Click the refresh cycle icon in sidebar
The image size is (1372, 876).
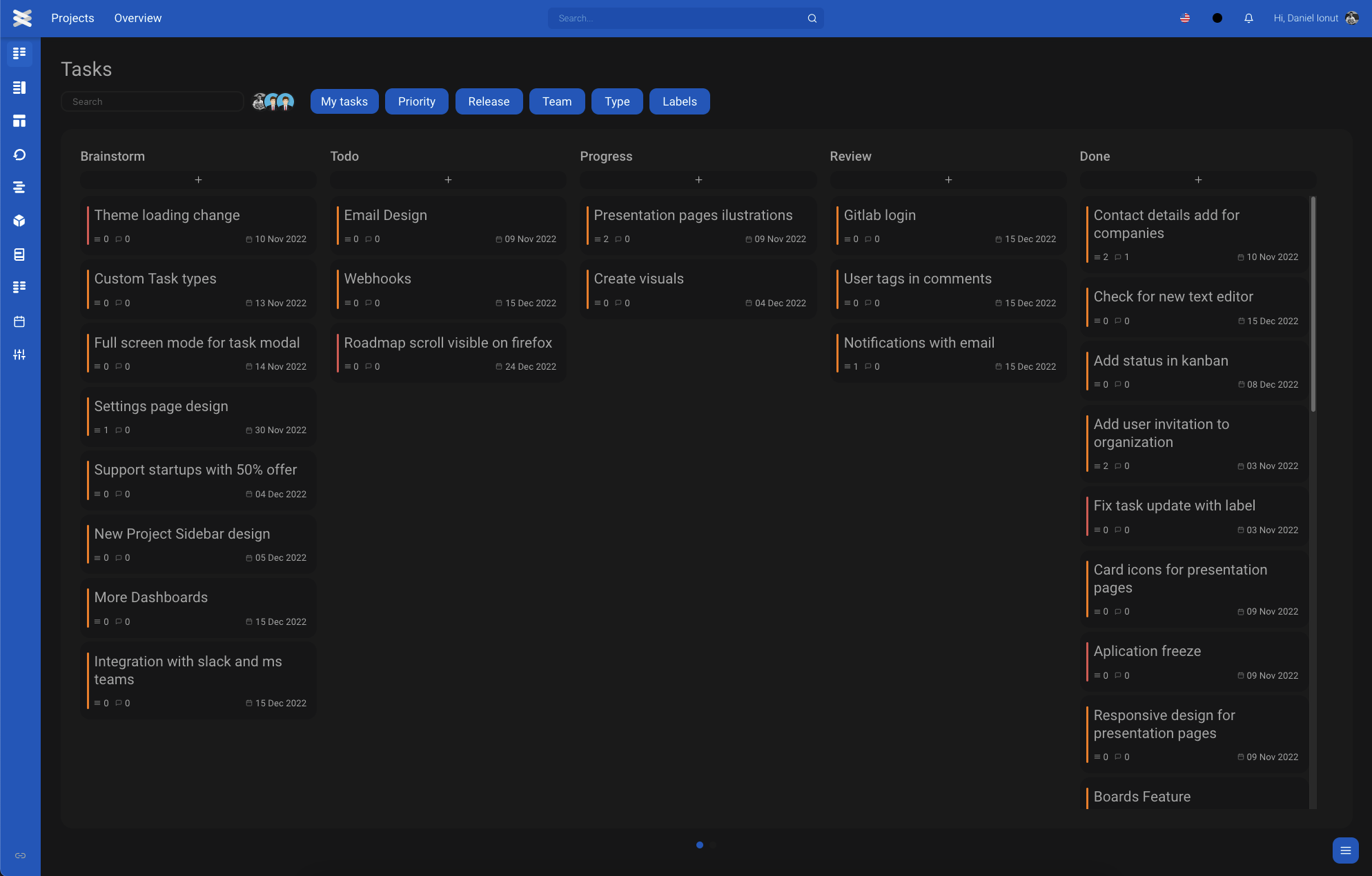[19, 155]
